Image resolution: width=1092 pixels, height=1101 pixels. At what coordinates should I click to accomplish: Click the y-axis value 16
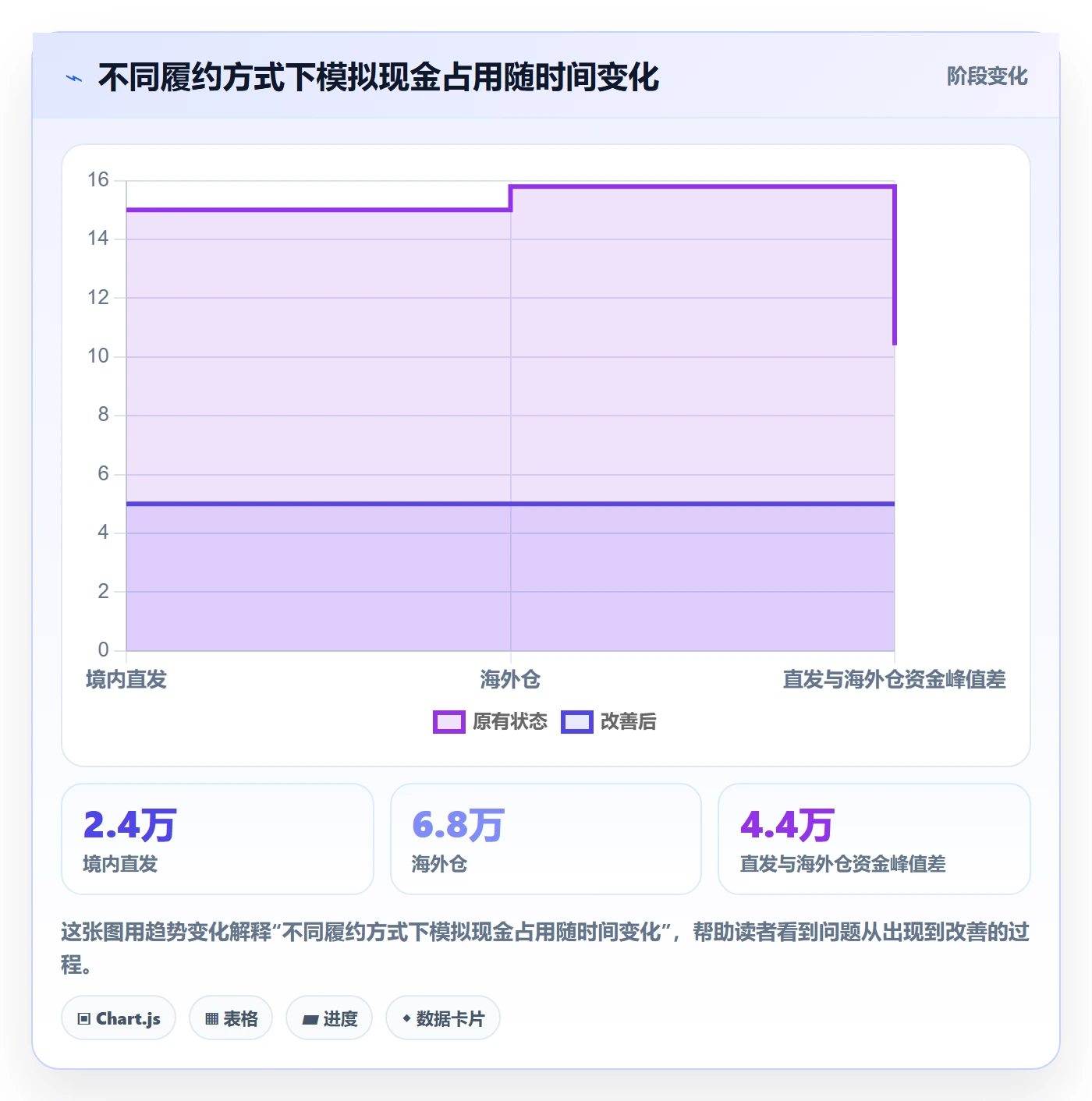[x=98, y=180]
